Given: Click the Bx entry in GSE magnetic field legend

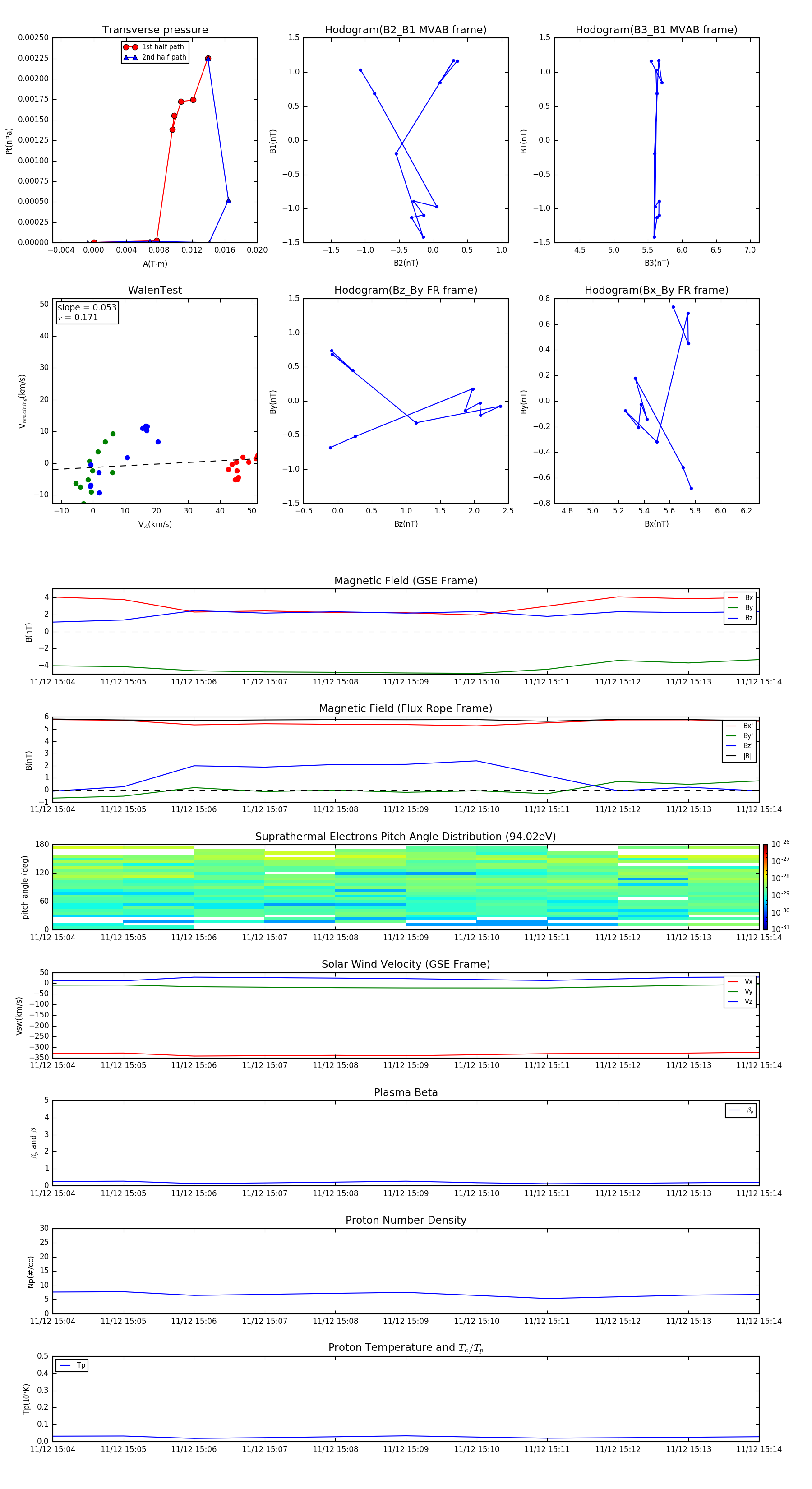Looking at the screenshot, I should point(740,598).
